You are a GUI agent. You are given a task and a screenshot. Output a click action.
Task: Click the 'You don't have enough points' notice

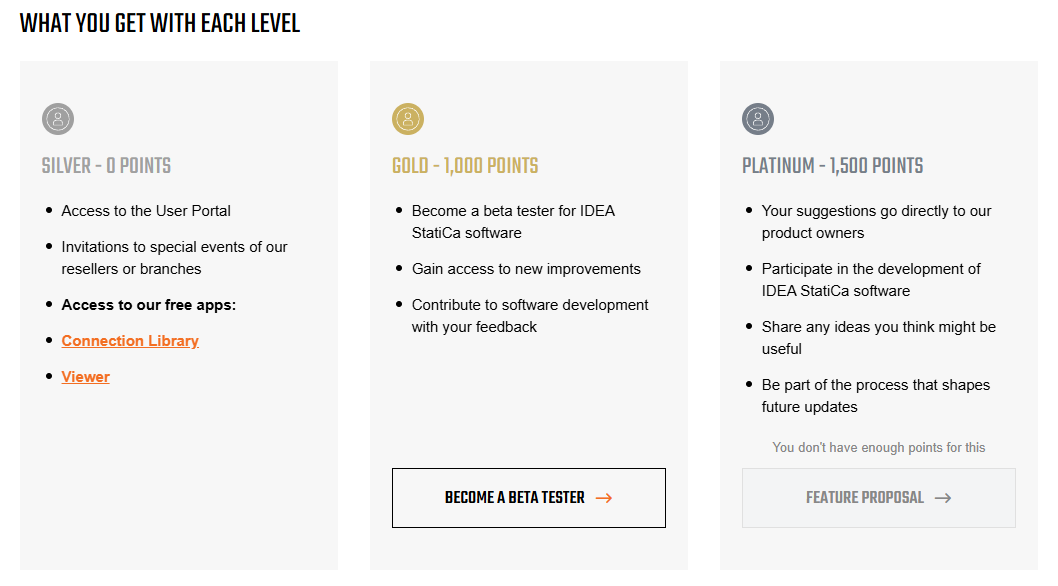pyautogui.click(x=879, y=447)
